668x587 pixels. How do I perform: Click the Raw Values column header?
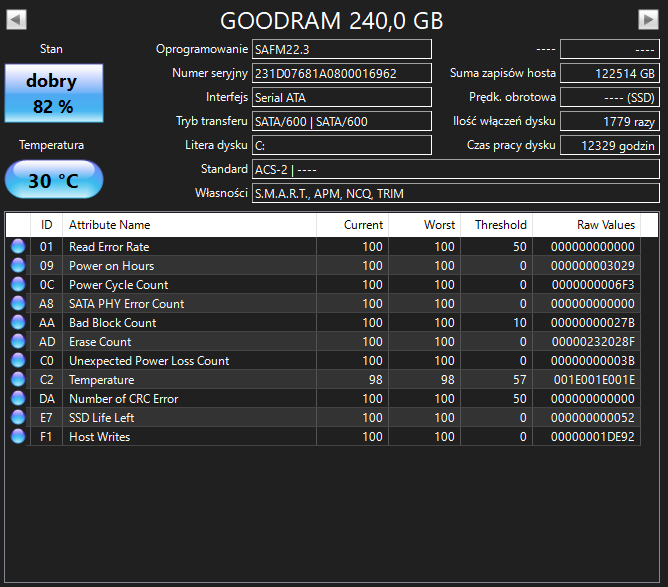pos(586,225)
